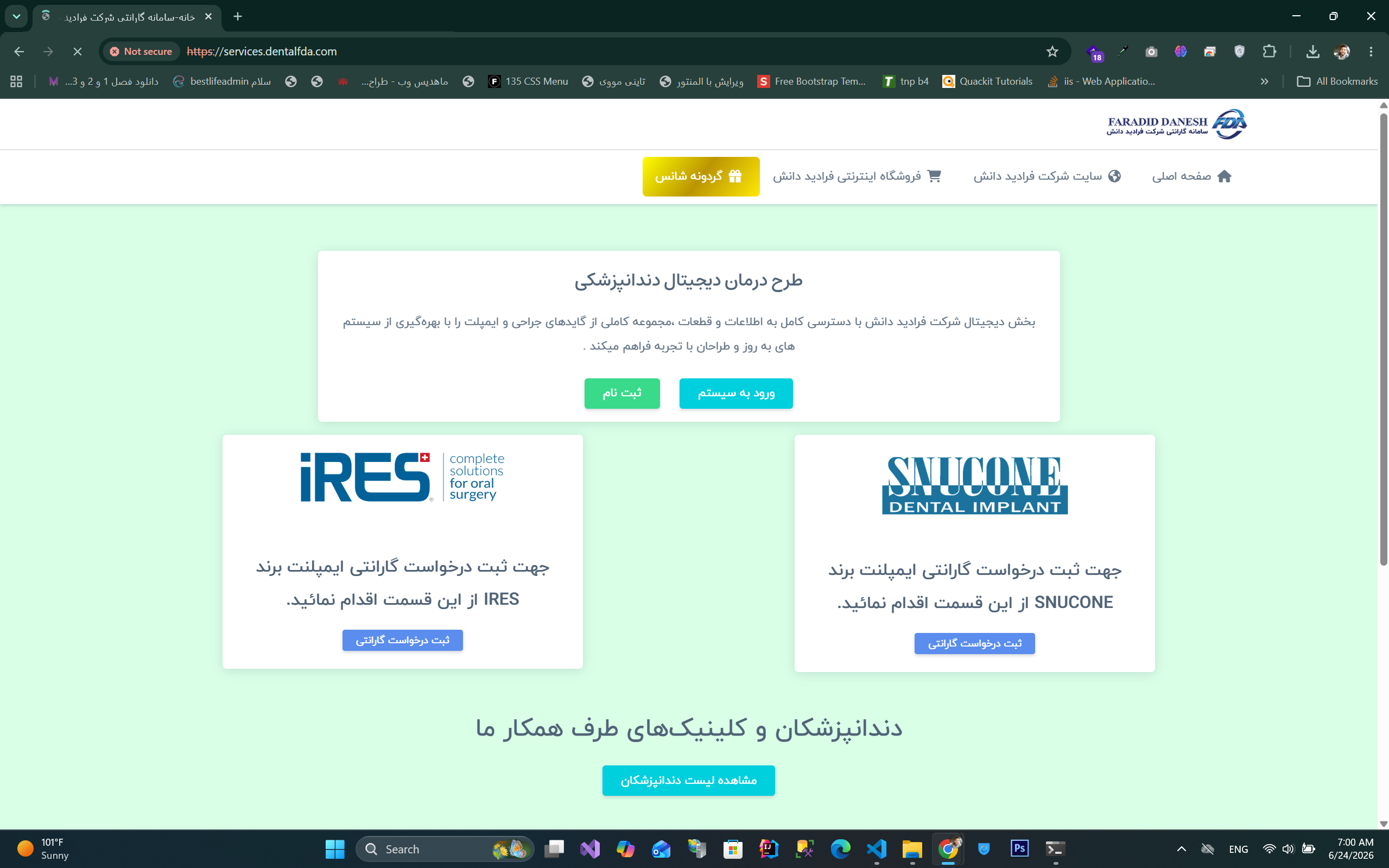Open the Chrome apps grid shortcut
The image size is (1389, 868).
(16, 81)
